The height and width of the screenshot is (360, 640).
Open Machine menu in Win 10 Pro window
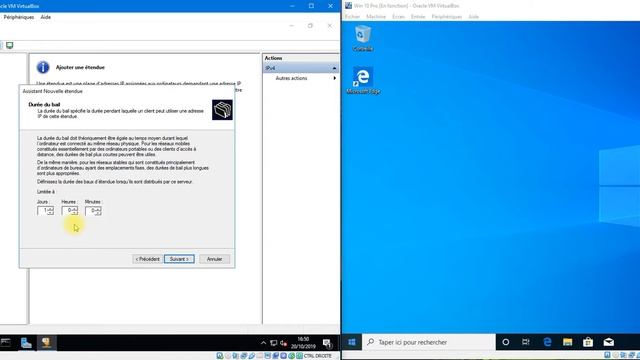[x=376, y=17]
